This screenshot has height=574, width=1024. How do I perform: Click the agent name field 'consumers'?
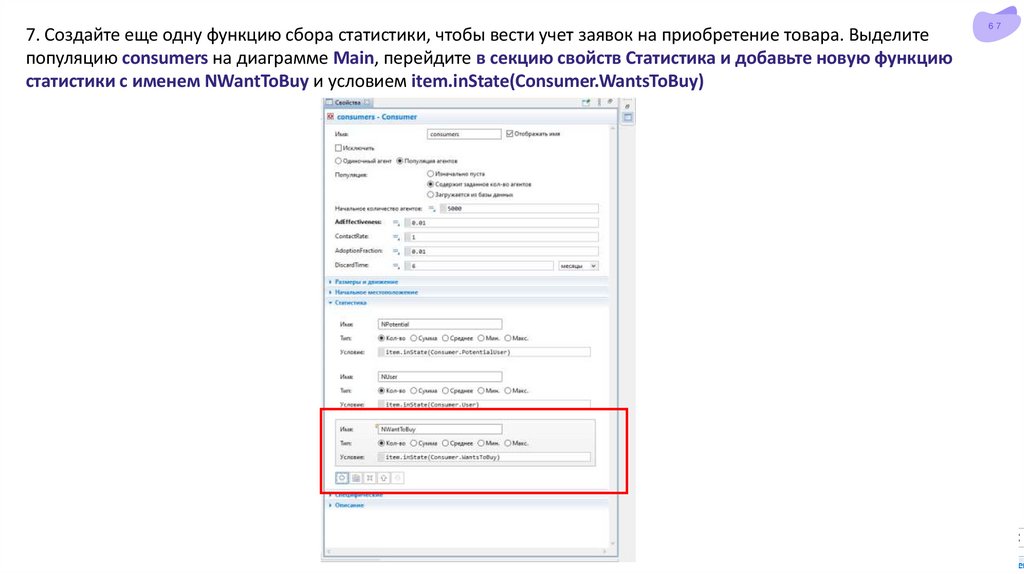click(464, 134)
